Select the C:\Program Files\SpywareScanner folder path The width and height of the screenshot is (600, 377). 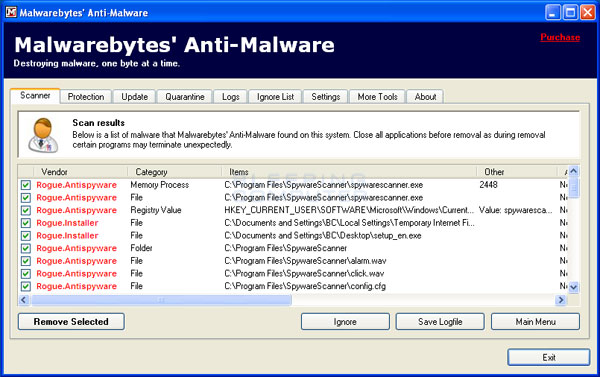tap(285, 248)
